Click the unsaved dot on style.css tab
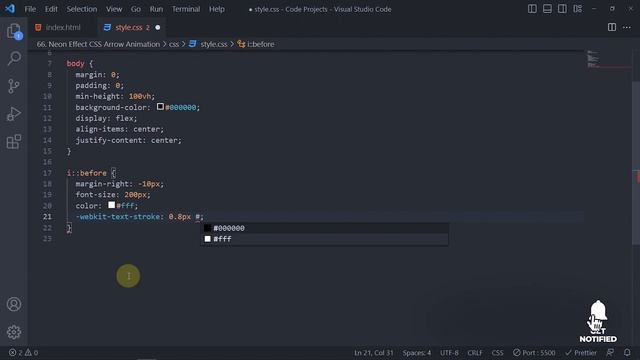Screen dimensions: 640x360 coord(158,27)
